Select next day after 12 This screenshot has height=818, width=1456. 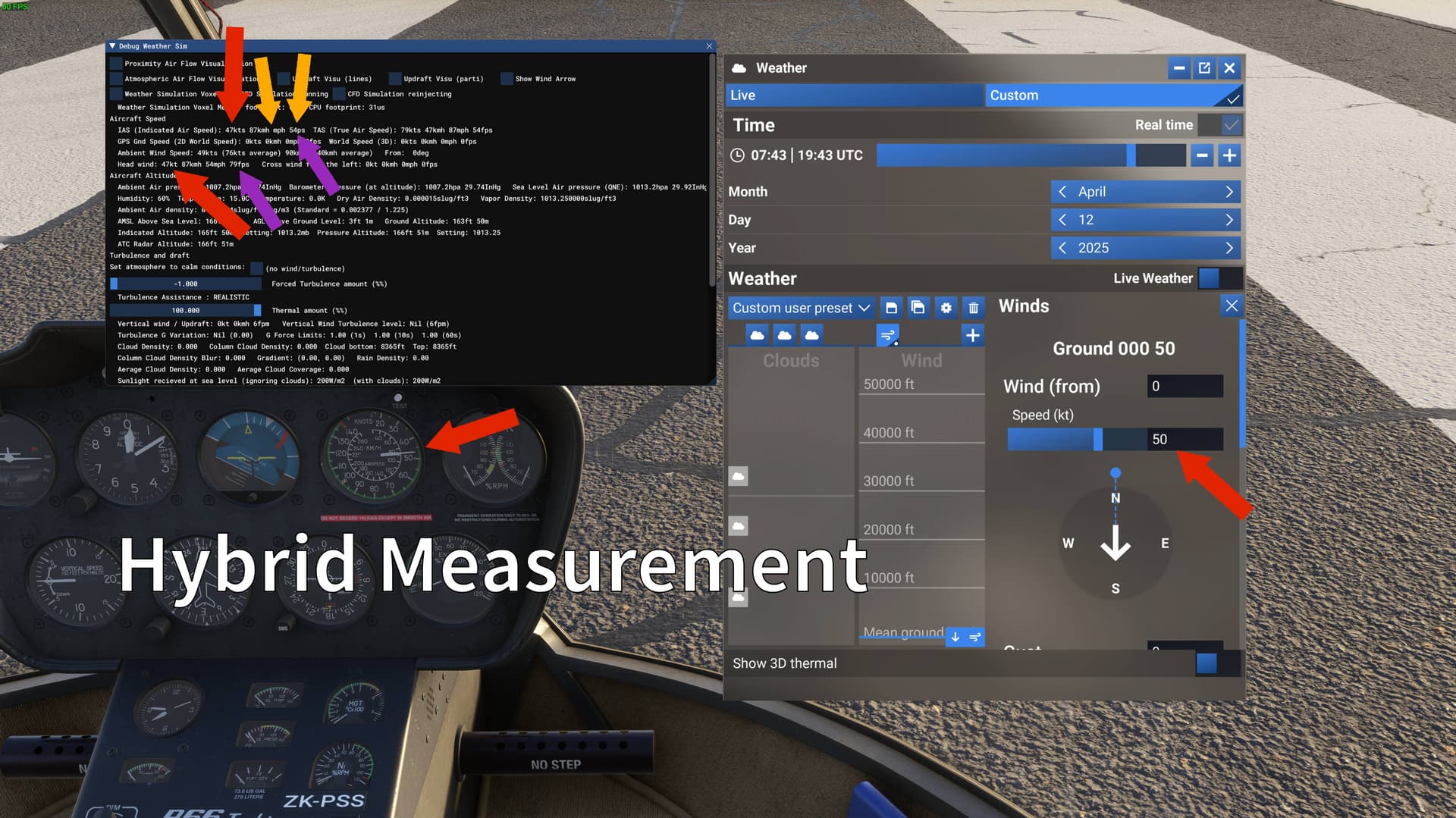pos(1228,220)
